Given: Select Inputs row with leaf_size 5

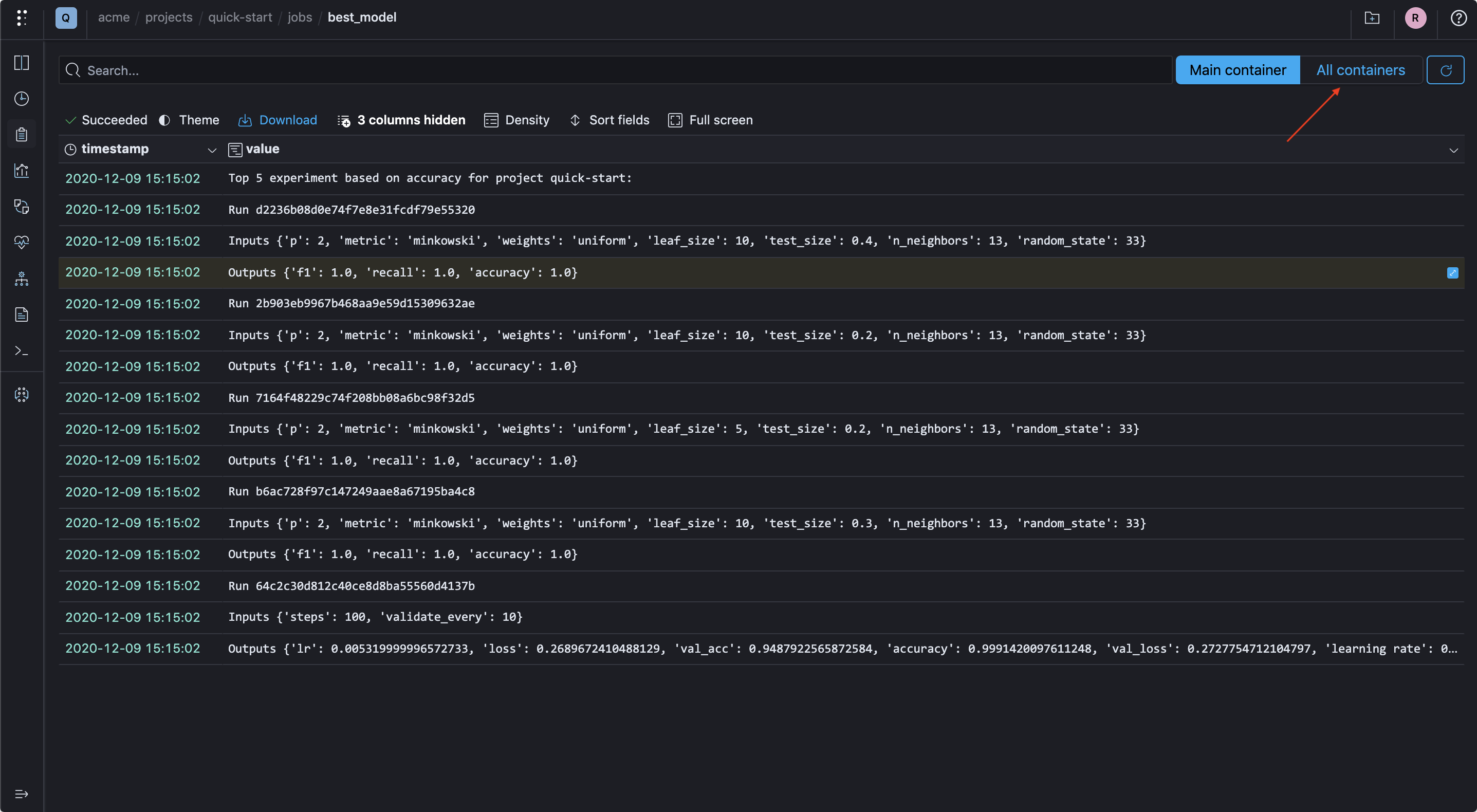Looking at the screenshot, I should pos(761,429).
